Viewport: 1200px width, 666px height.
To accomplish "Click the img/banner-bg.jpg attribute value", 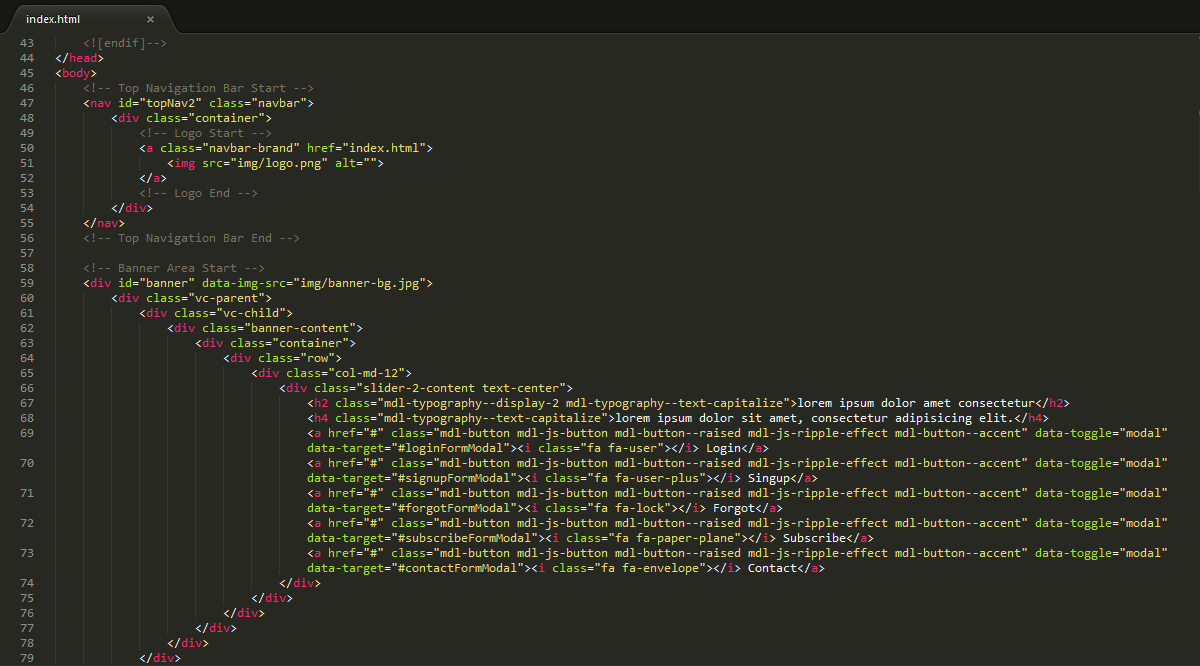I will tap(364, 283).
